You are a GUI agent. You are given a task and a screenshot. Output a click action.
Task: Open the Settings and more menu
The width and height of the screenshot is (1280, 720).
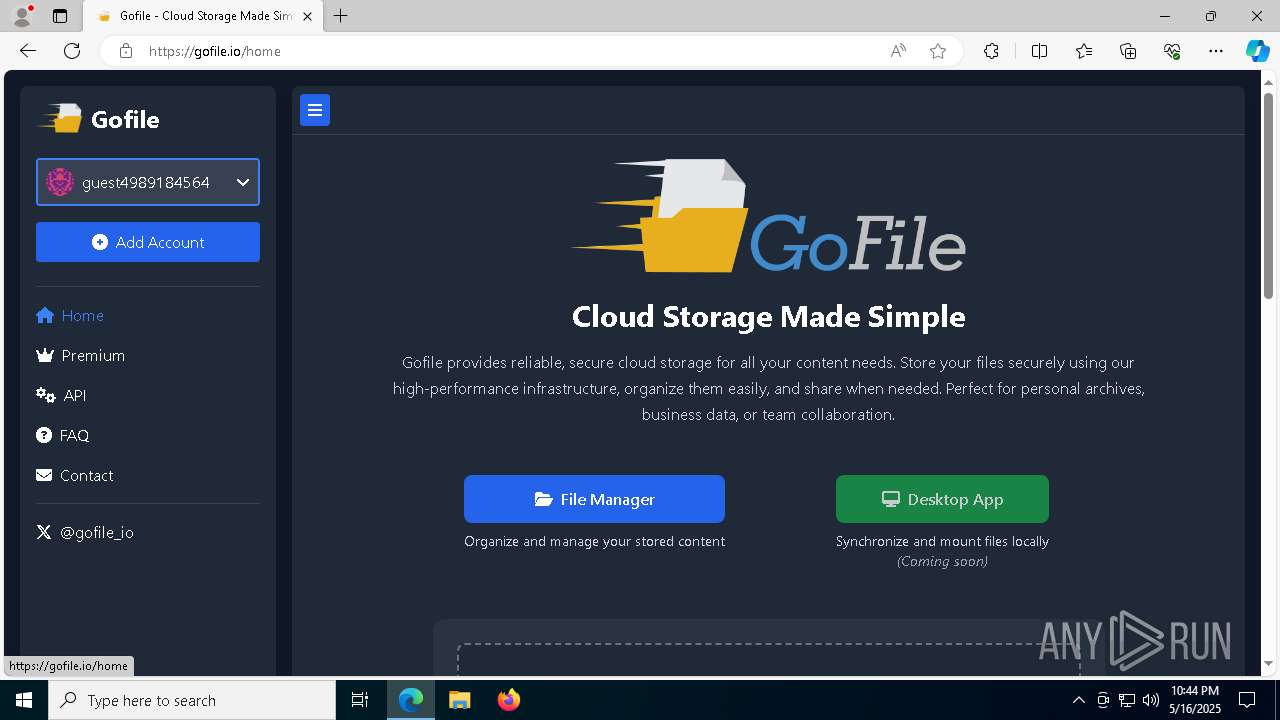(x=1216, y=51)
